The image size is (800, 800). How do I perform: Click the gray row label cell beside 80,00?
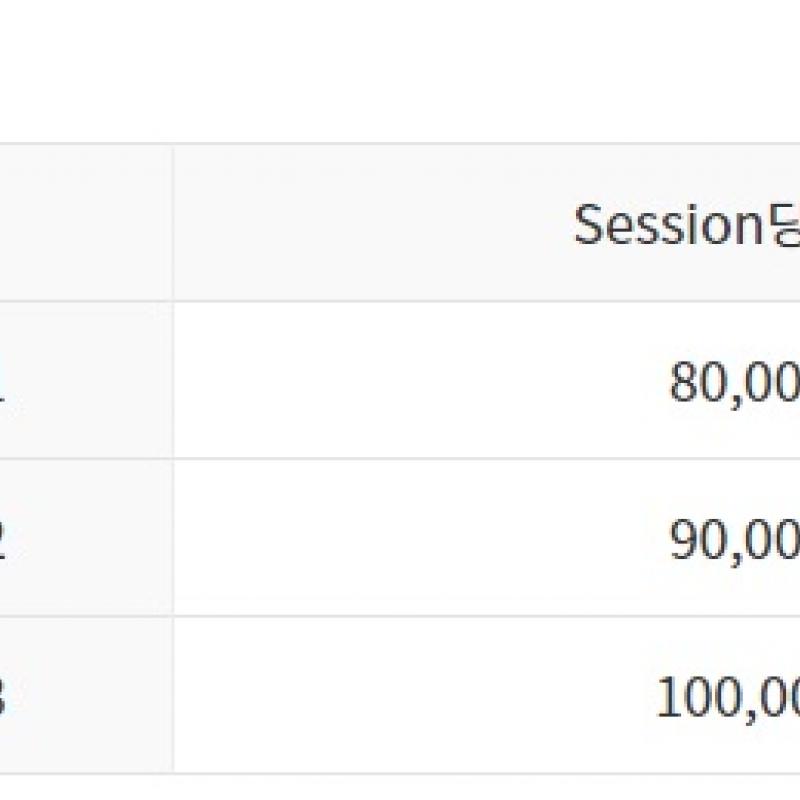(x=86, y=380)
